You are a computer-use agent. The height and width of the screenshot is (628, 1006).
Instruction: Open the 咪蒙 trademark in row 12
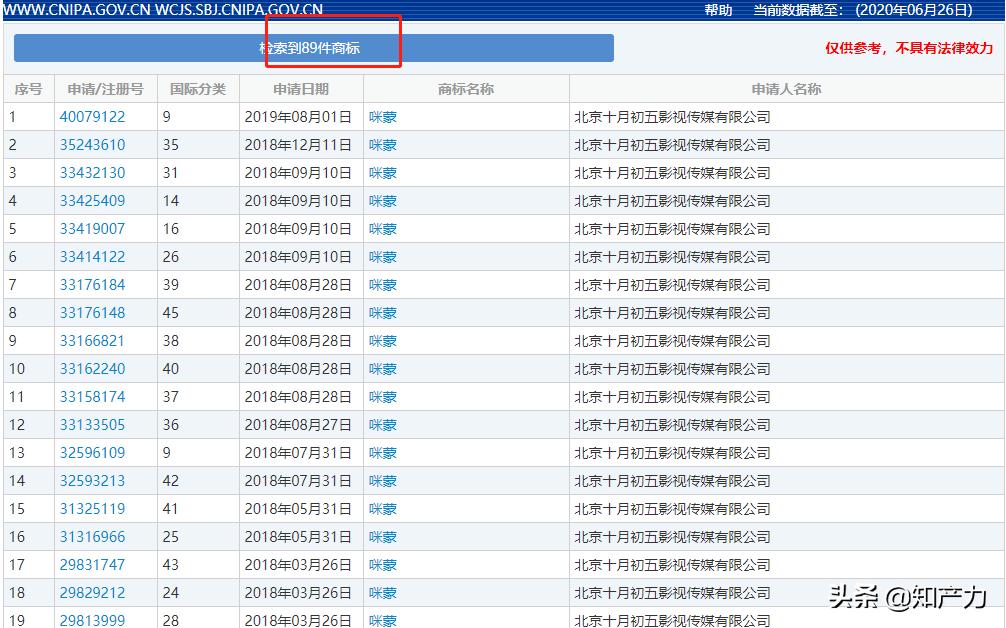pos(383,425)
